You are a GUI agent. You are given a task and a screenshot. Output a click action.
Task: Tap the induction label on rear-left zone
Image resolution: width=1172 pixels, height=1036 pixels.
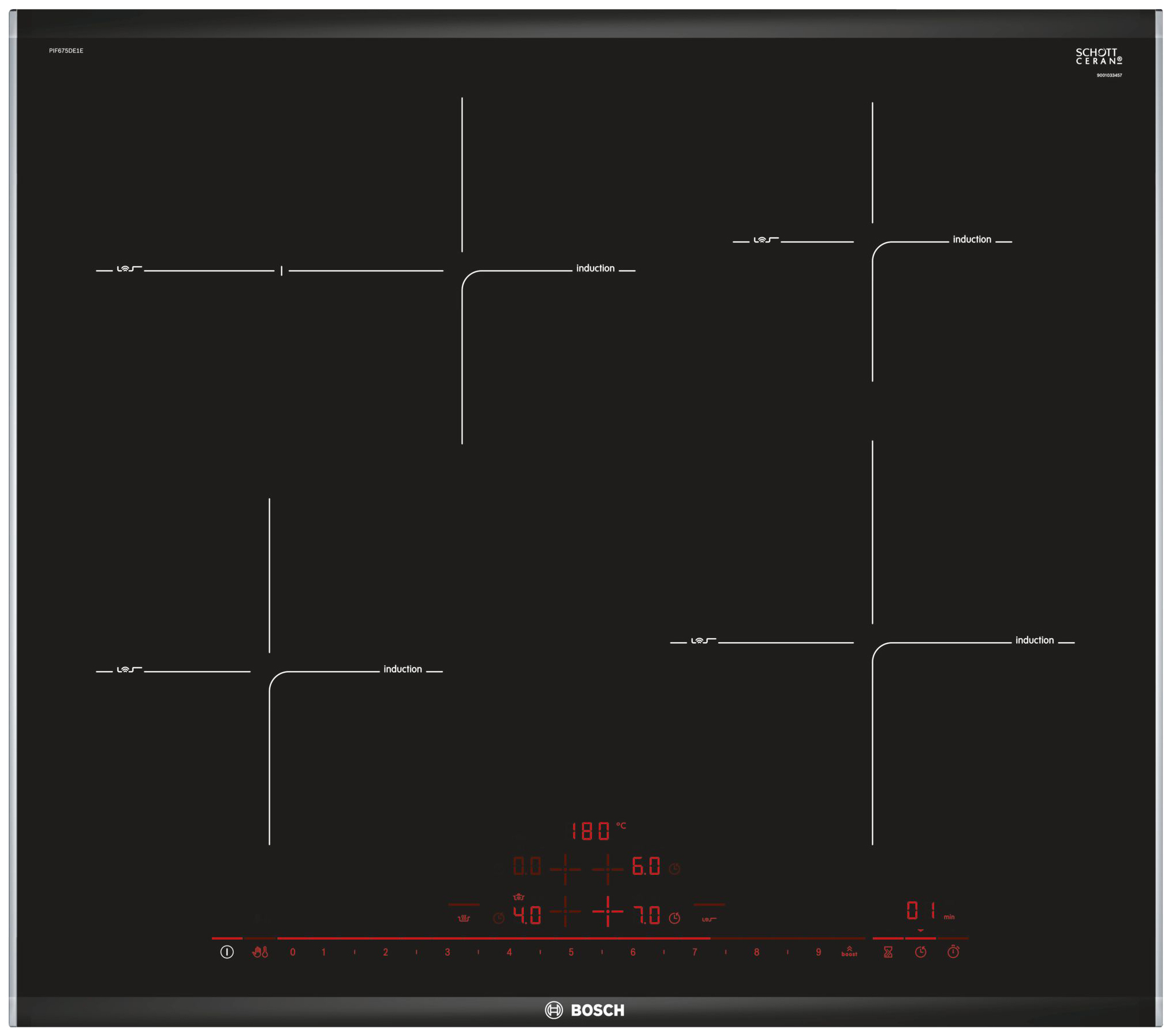click(x=595, y=268)
